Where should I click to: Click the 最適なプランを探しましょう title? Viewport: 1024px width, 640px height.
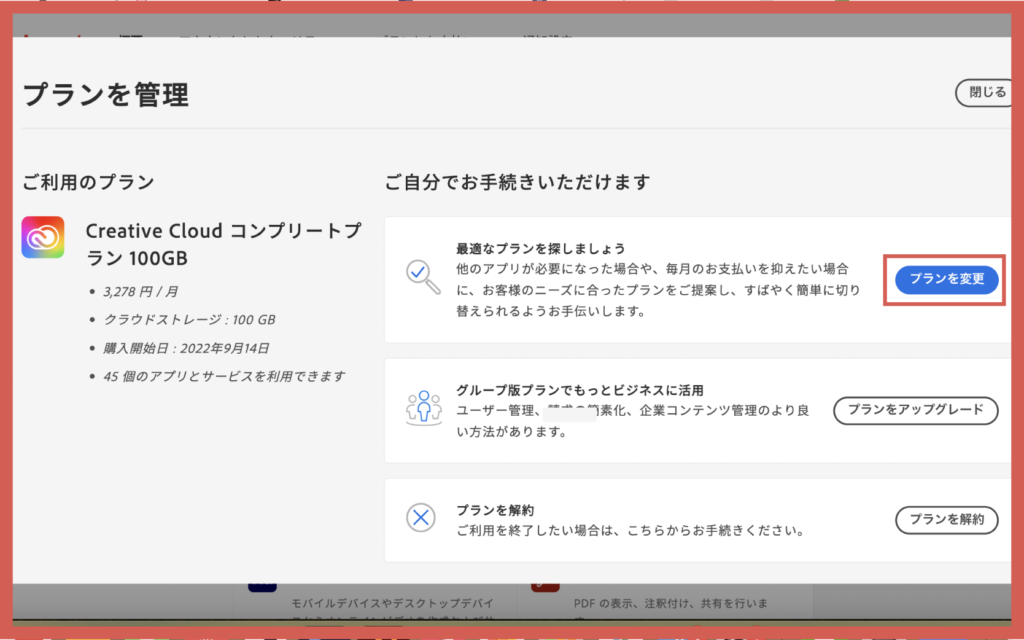(x=541, y=248)
